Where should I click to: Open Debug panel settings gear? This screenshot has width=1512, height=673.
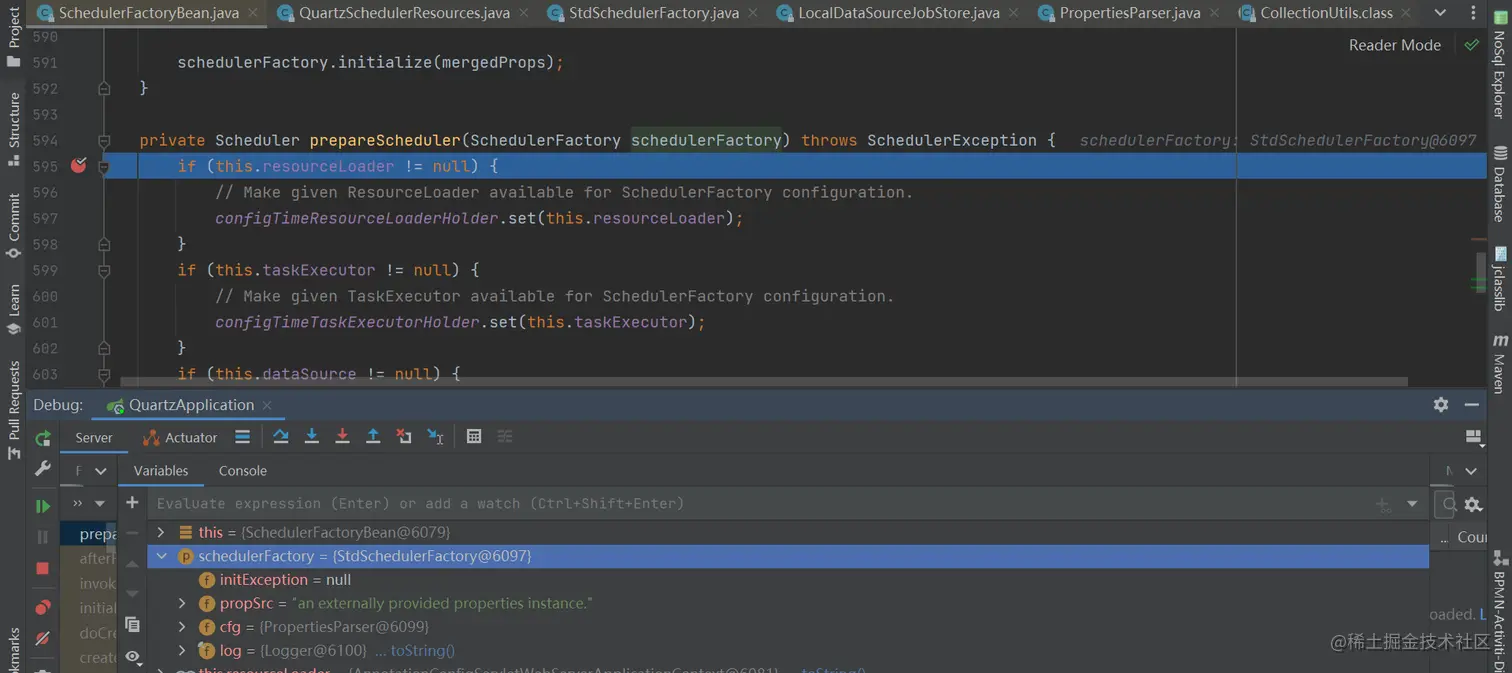point(1441,405)
